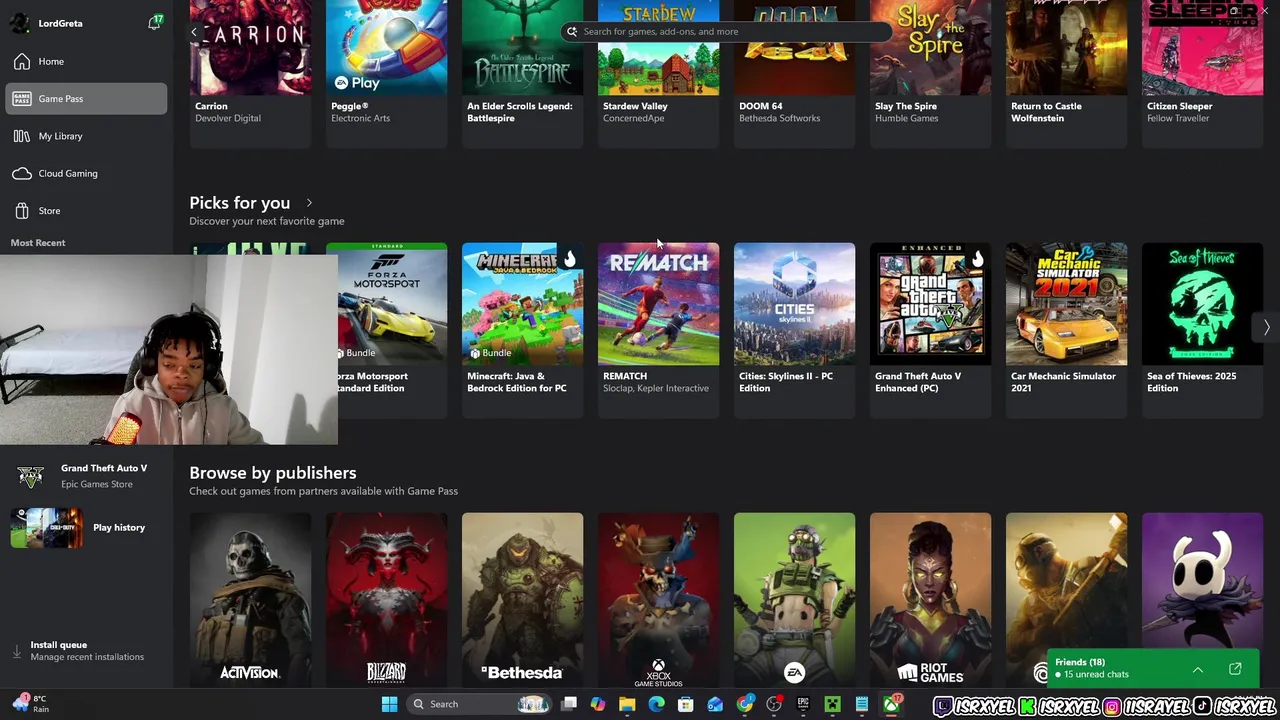The image size is (1280, 720).
Task: Open the Cities: Skylines II card
Action: tap(794, 328)
